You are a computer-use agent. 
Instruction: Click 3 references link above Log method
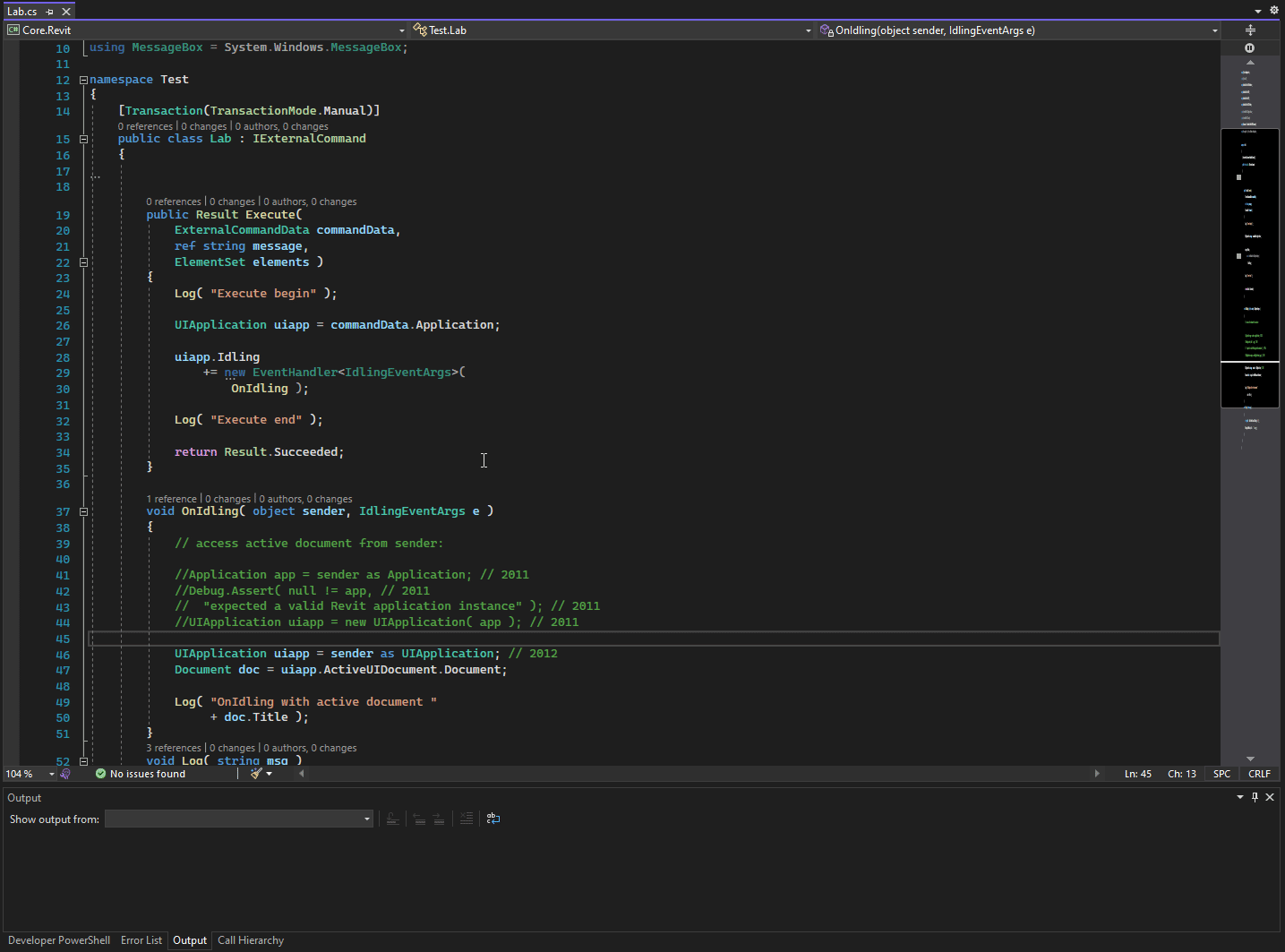(174, 748)
